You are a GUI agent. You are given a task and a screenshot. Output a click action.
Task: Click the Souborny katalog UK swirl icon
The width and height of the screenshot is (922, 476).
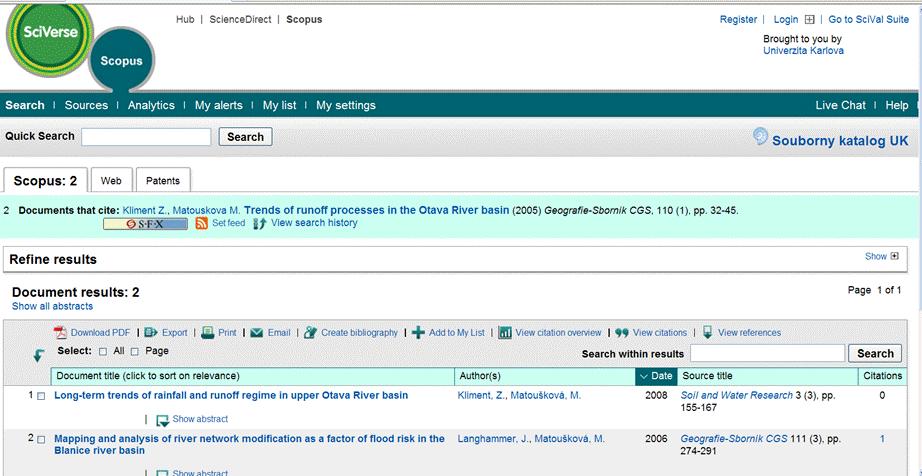click(760, 137)
